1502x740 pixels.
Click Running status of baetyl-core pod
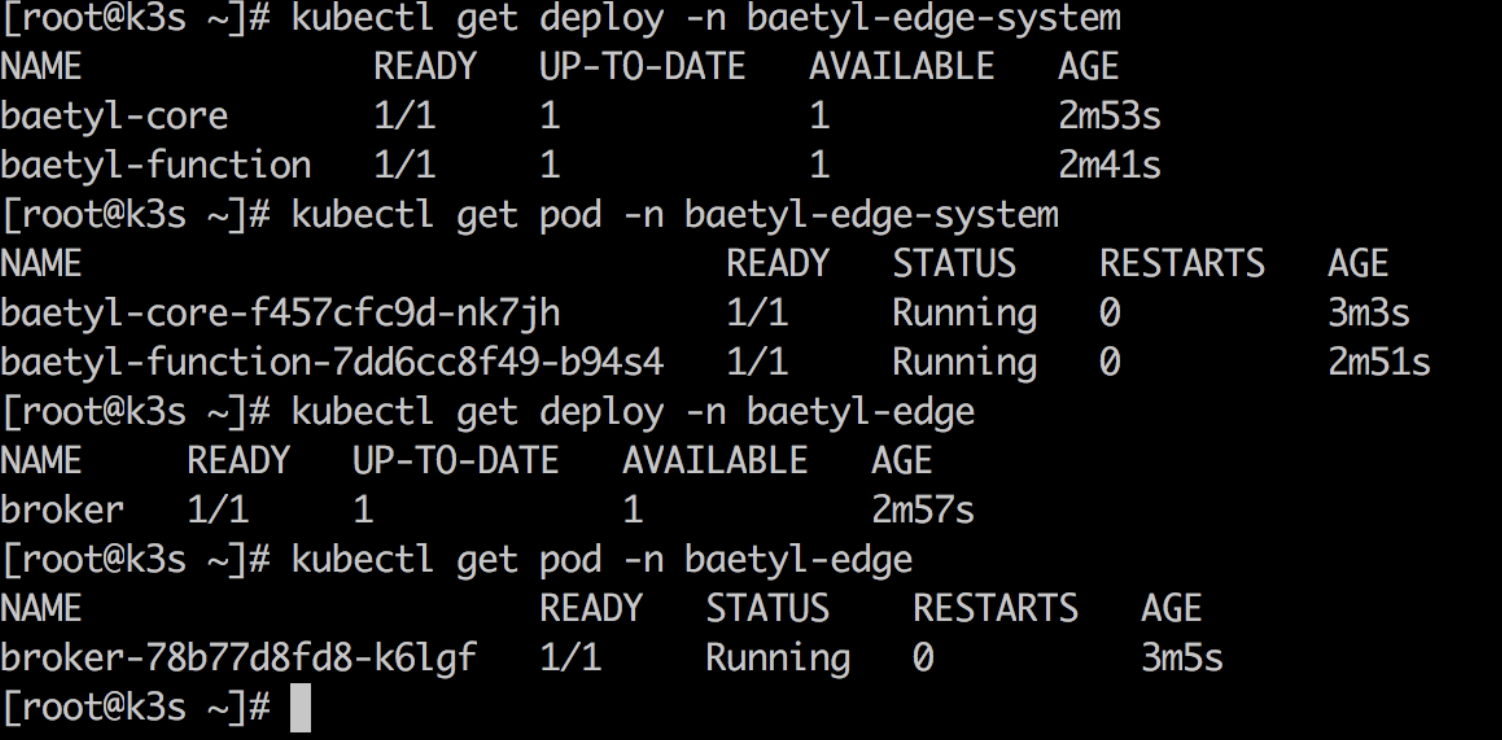tap(964, 314)
